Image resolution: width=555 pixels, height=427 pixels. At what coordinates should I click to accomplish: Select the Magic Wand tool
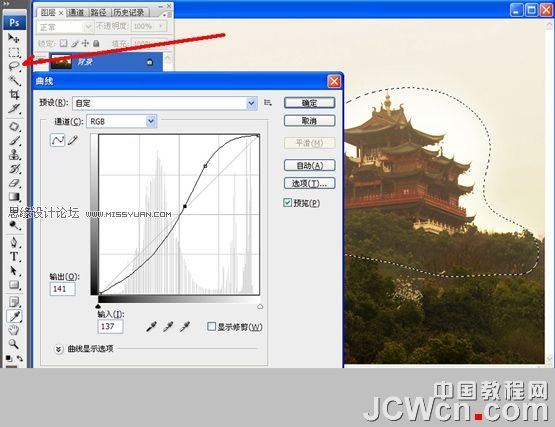click(x=14, y=80)
